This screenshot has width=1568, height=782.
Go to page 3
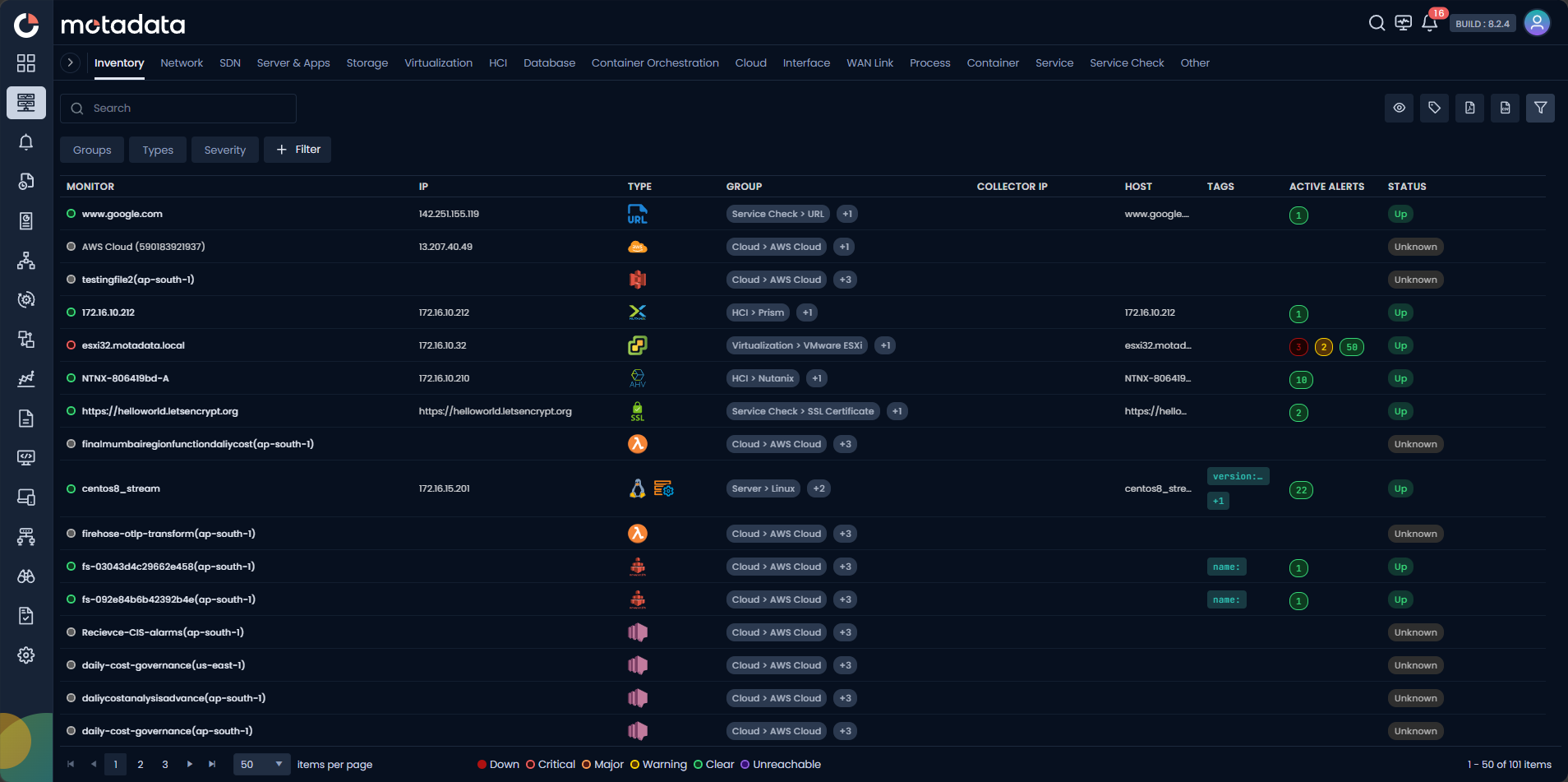(165, 764)
